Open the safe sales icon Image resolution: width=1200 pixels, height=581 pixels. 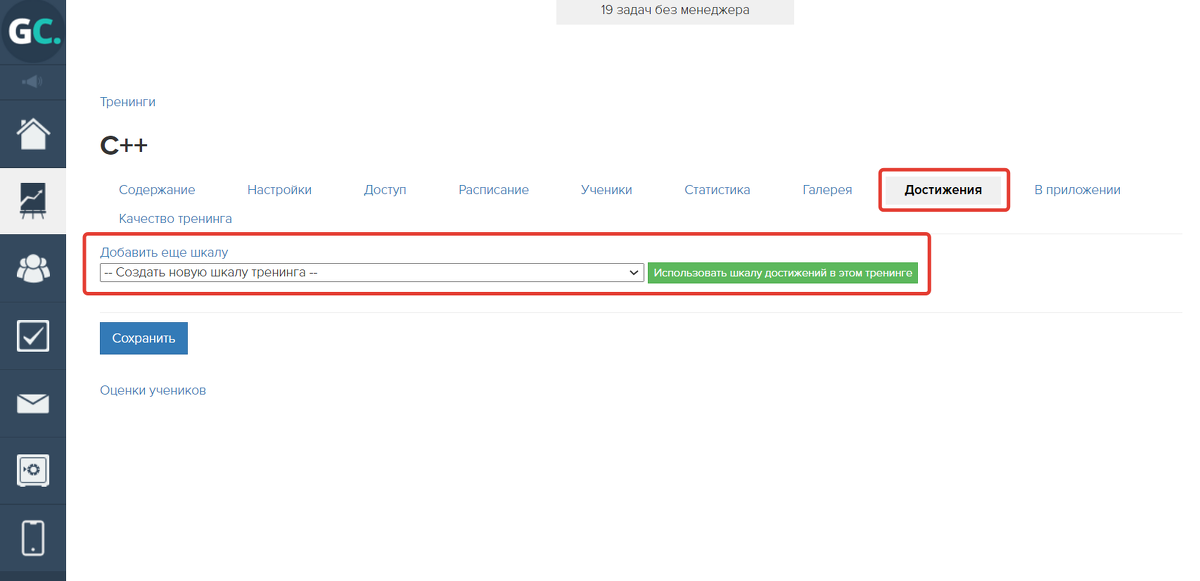[33, 470]
